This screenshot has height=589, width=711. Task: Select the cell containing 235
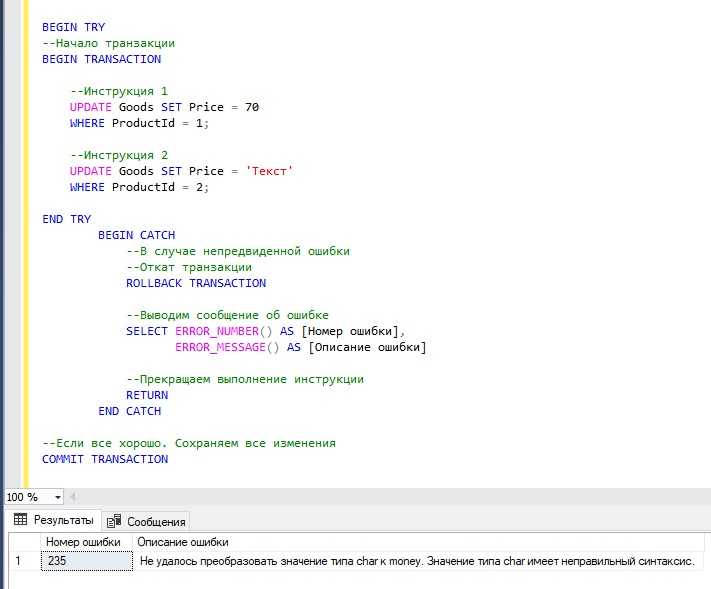[x=84, y=562]
